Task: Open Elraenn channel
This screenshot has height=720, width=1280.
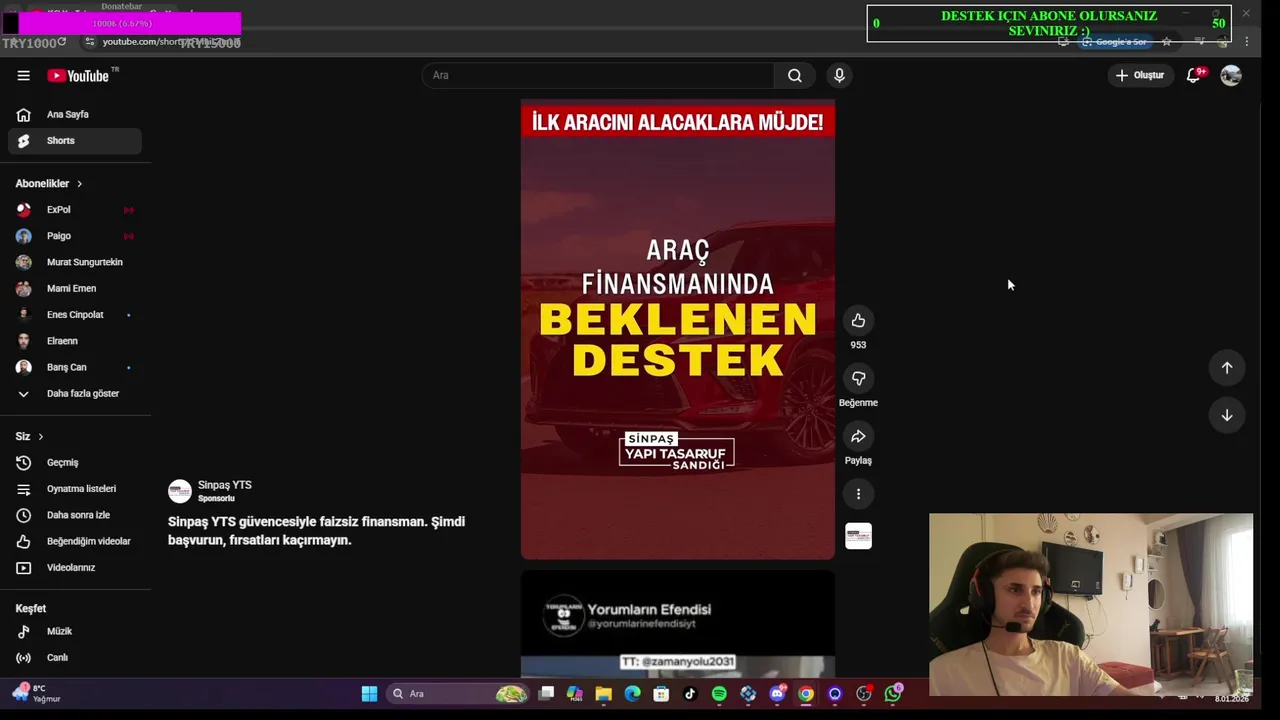Action: (75, 341)
